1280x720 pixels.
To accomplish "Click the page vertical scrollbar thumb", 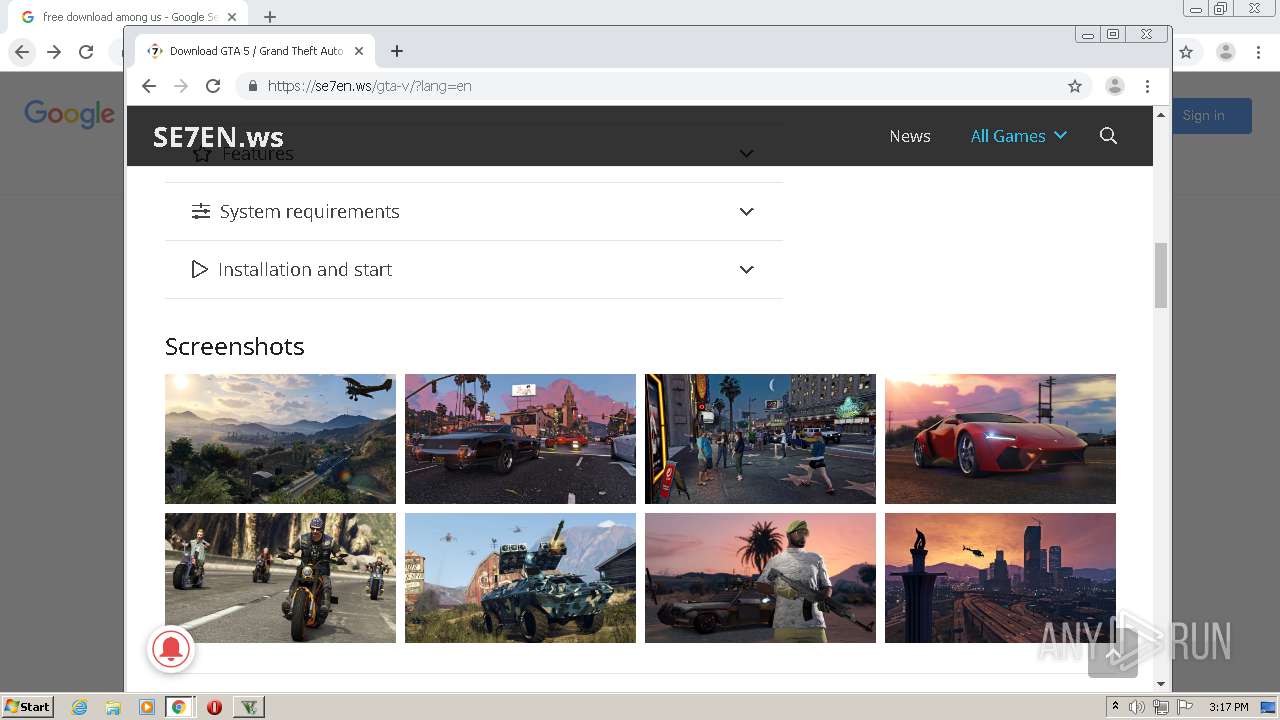I will (x=1161, y=275).
